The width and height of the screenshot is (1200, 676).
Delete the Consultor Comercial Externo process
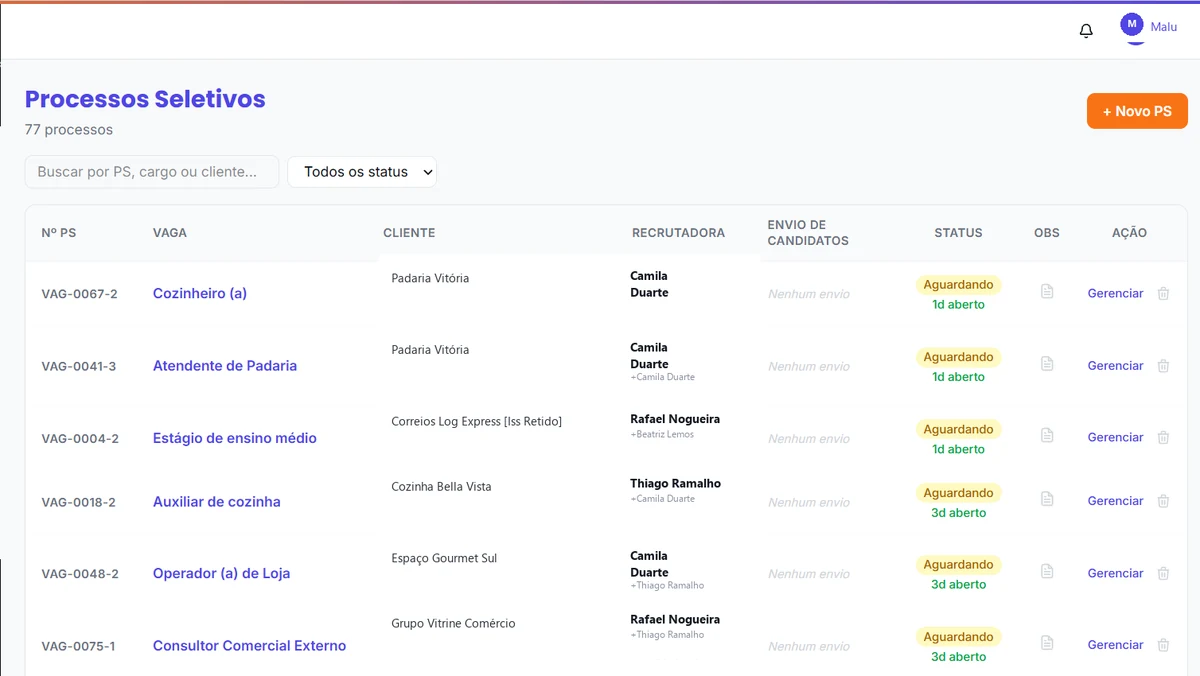coord(1163,645)
